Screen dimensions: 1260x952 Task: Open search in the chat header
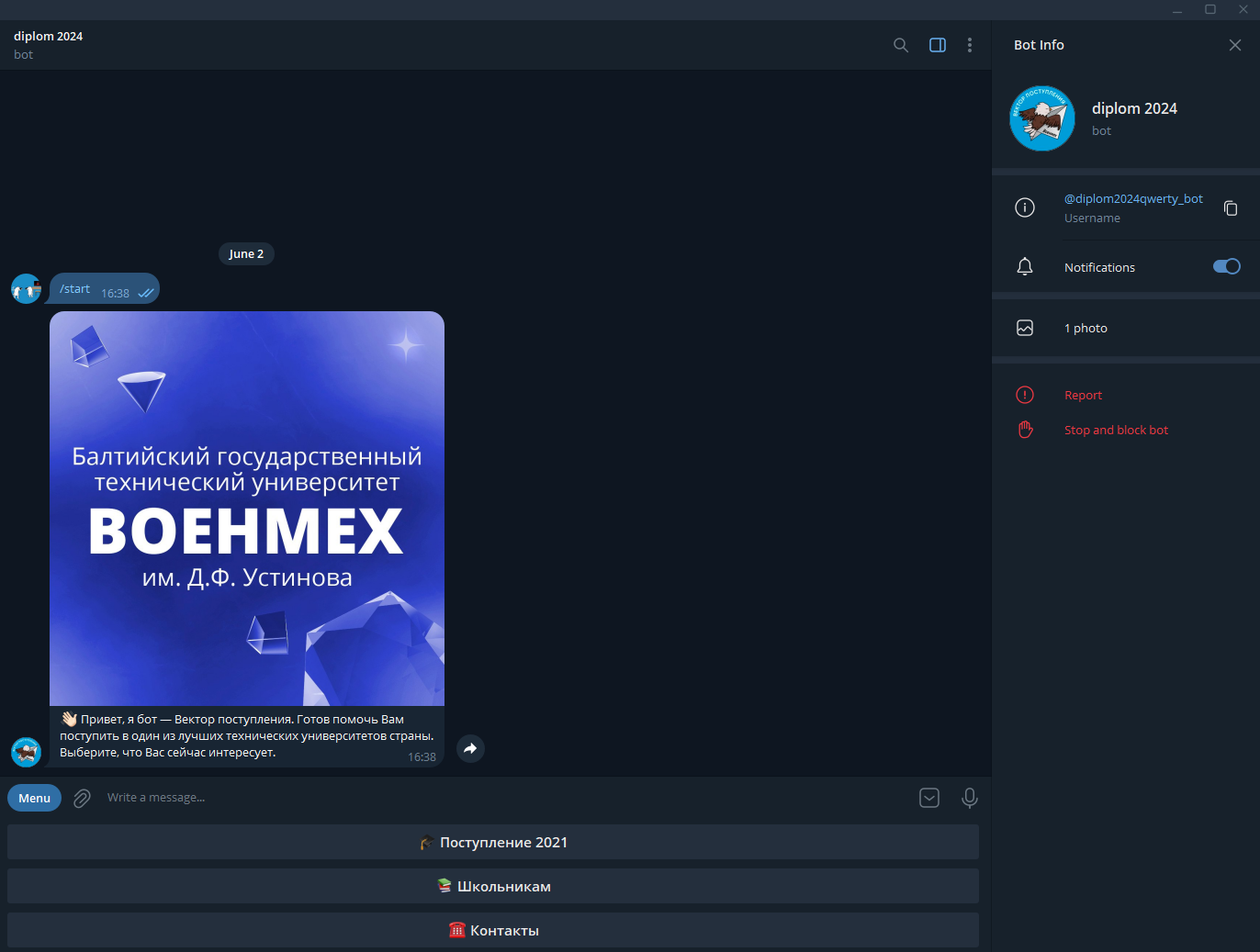(901, 45)
